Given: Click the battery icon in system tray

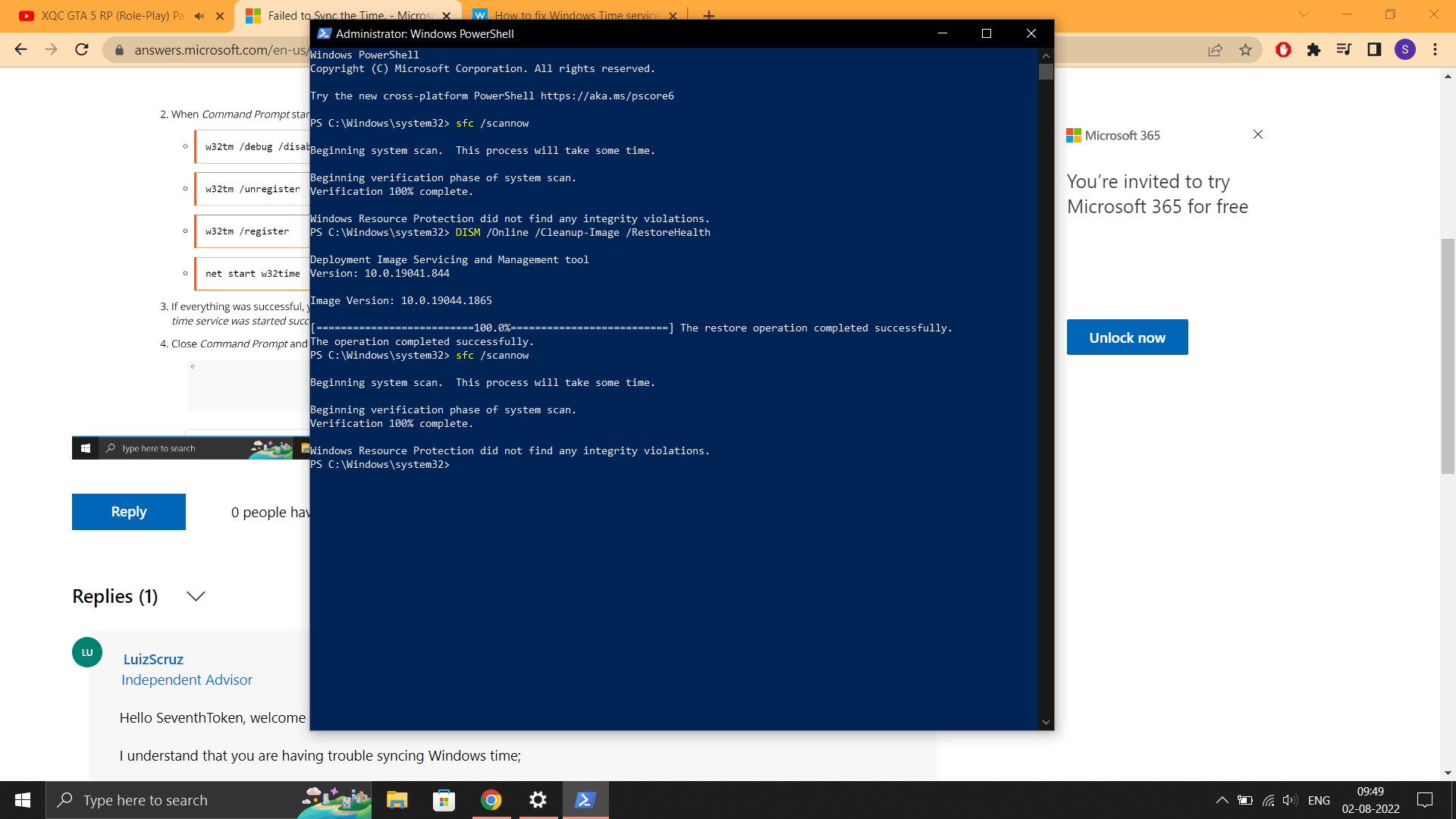Looking at the screenshot, I should pos(1245,800).
